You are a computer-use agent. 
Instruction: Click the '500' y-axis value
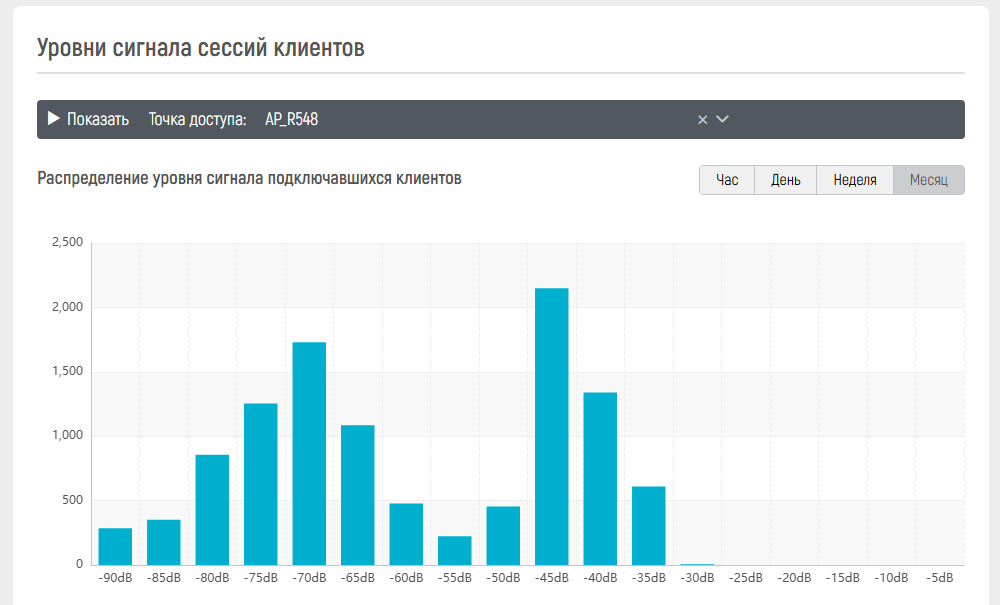pos(73,500)
